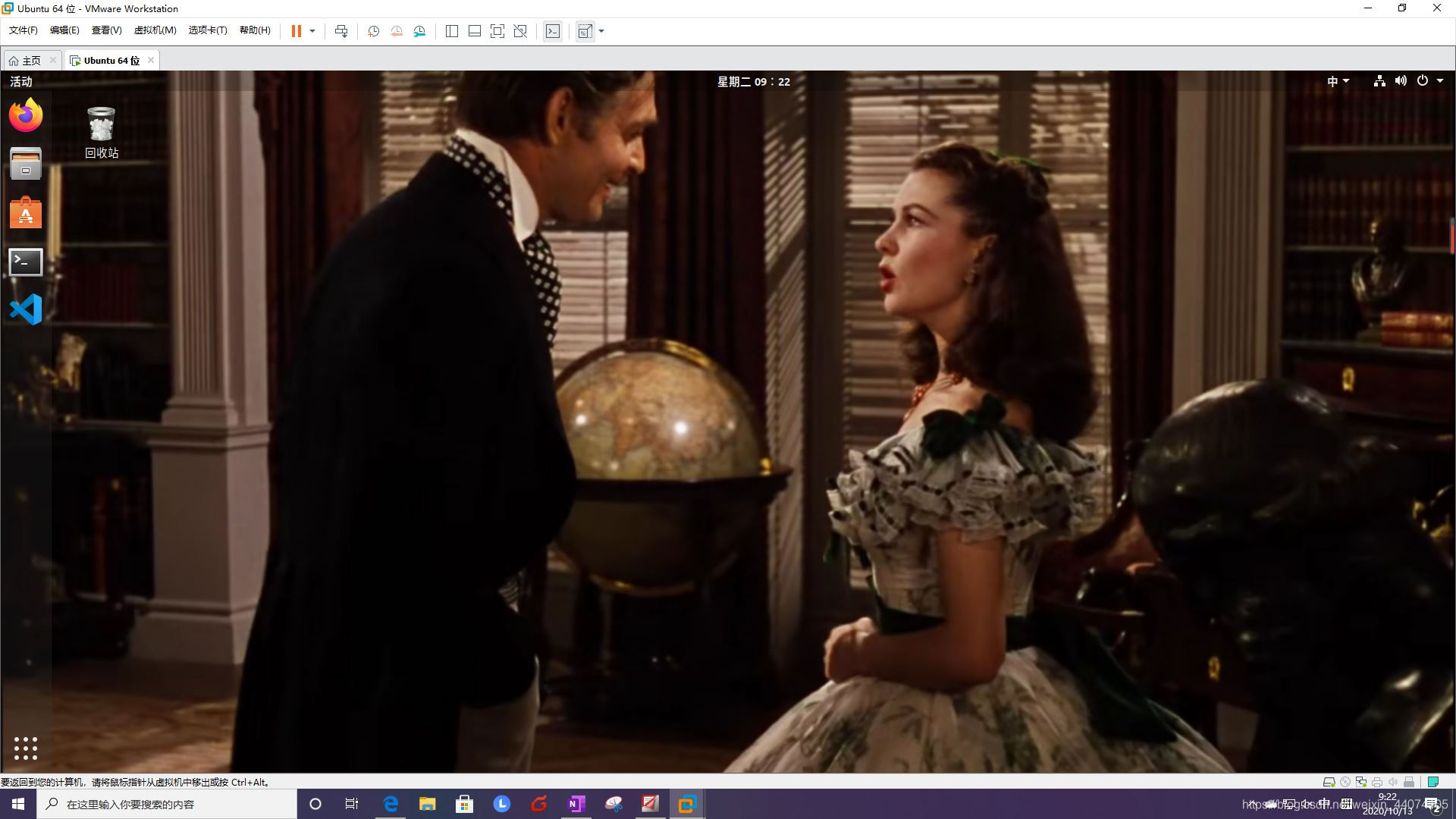This screenshot has width=1456, height=819.
Task: Open the 虚拟机(M) menu
Action: point(155,30)
